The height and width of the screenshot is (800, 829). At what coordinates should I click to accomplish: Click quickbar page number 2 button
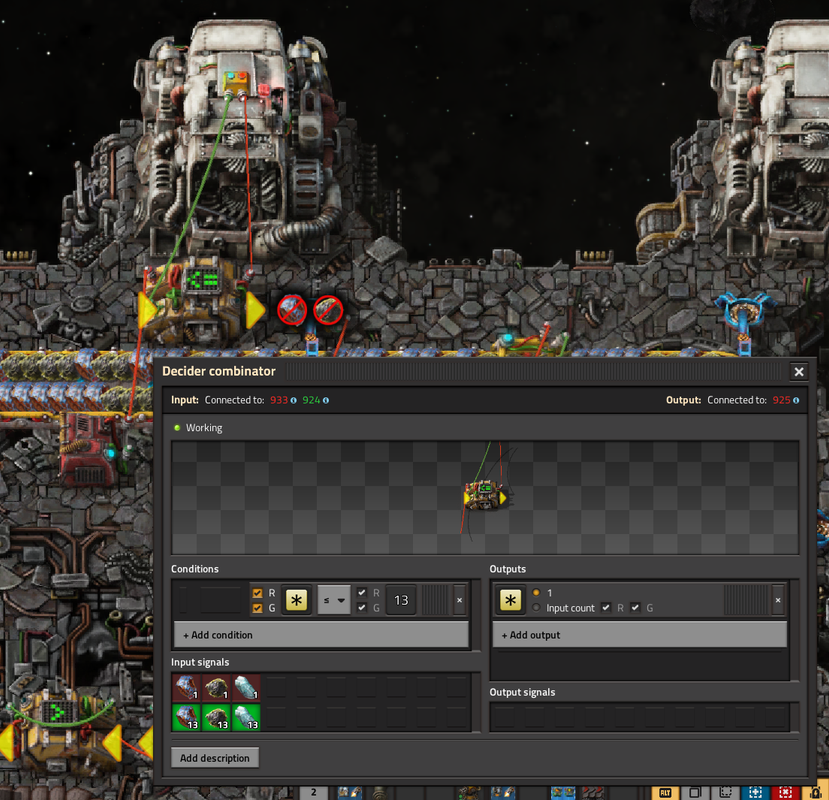pyautogui.click(x=314, y=792)
